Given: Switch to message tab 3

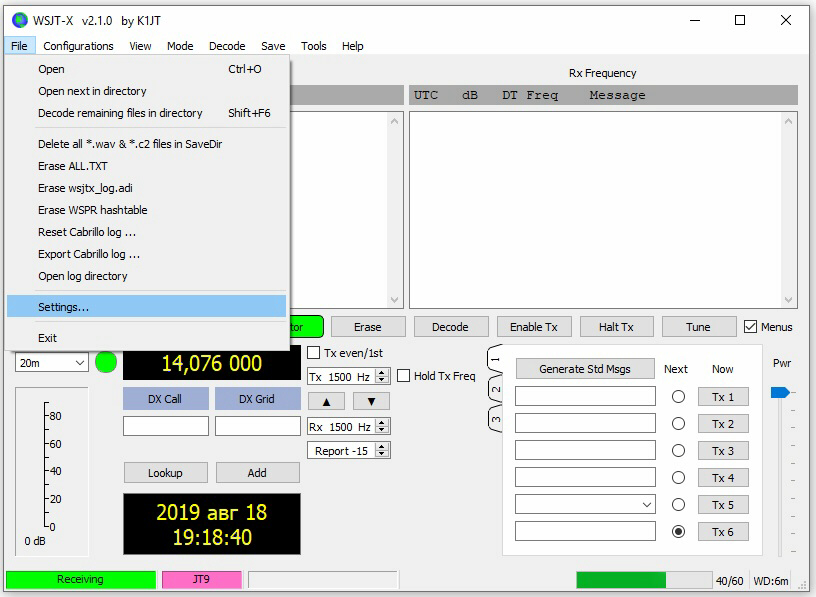Looking at the screenshot, I should click(495, 418).
